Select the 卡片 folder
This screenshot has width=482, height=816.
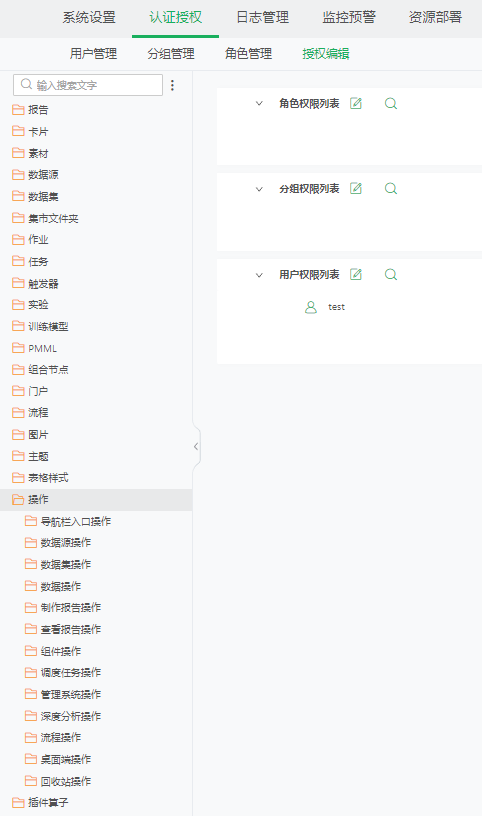[38, 132]
